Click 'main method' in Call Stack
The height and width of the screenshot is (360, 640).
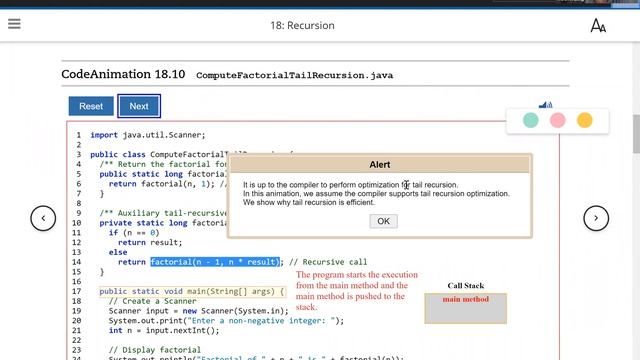pos(465,299)
